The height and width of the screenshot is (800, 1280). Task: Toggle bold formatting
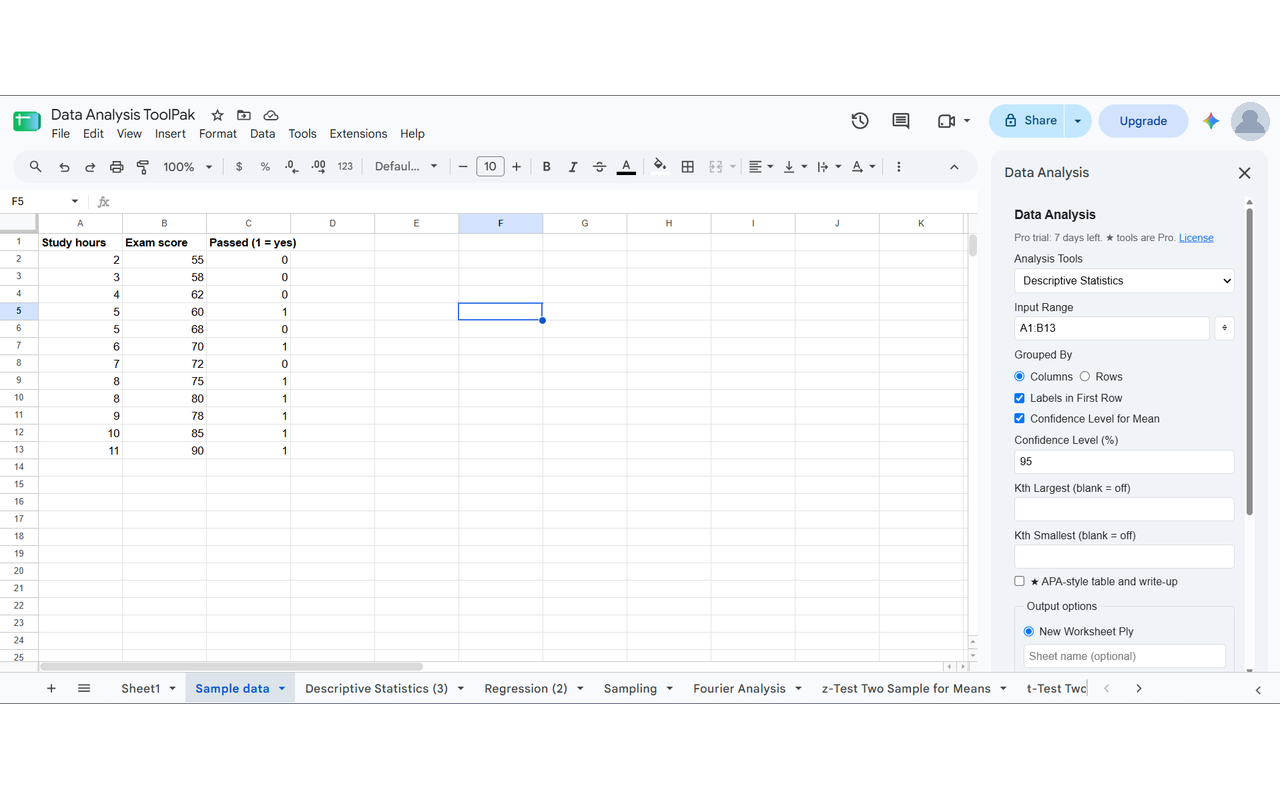click(x=546, y=167)
